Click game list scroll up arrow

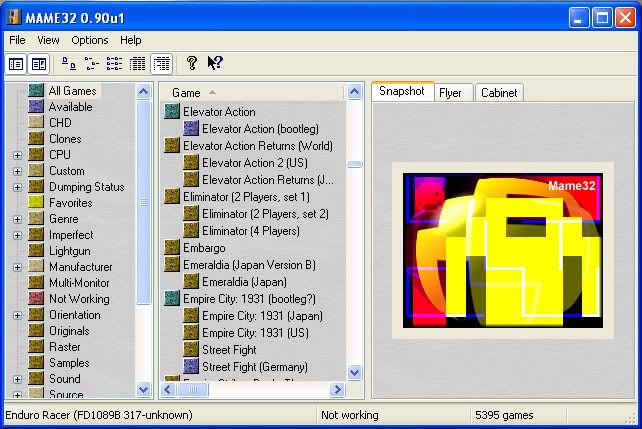coord(355,91)
